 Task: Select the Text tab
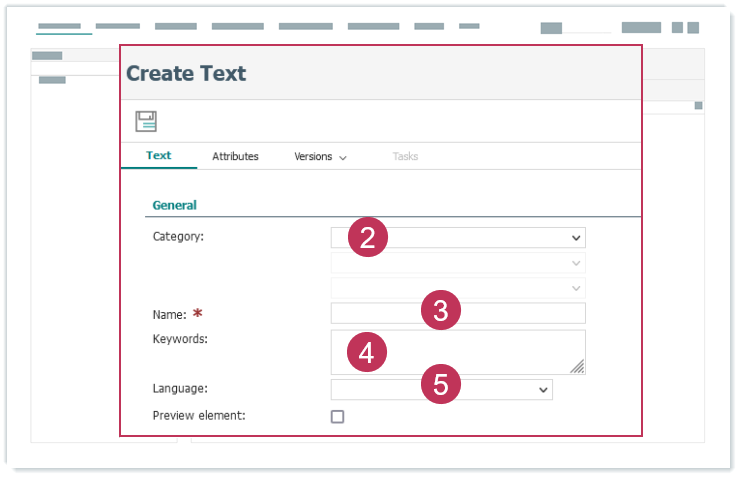pyautogui.click(x=158, y=155)
